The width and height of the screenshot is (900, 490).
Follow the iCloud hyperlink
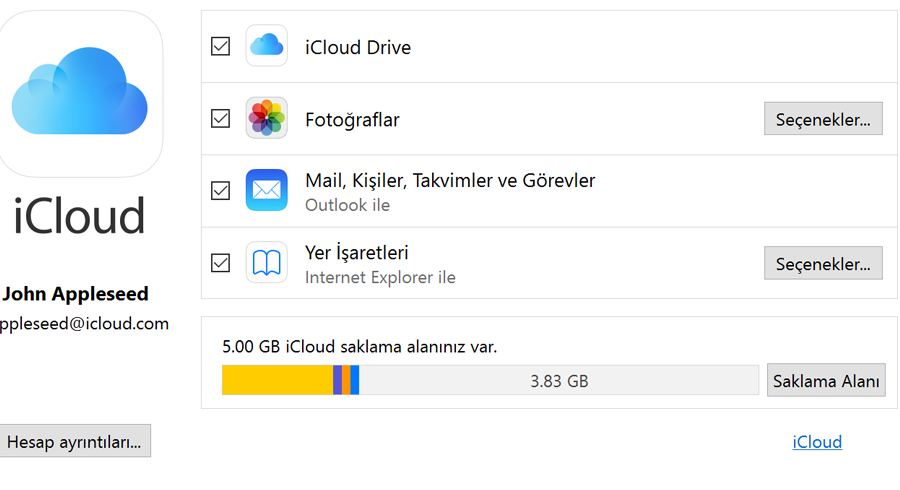click(817, 442)
